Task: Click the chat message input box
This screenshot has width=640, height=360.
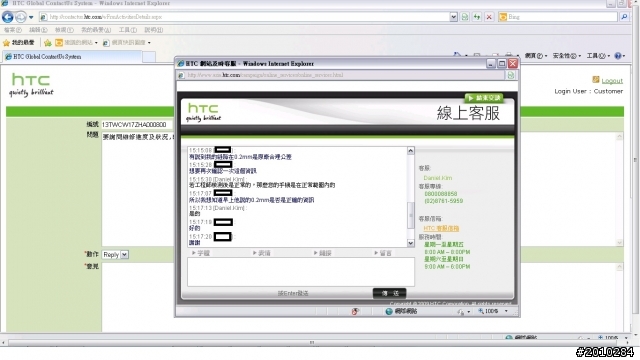Action: 301,272
